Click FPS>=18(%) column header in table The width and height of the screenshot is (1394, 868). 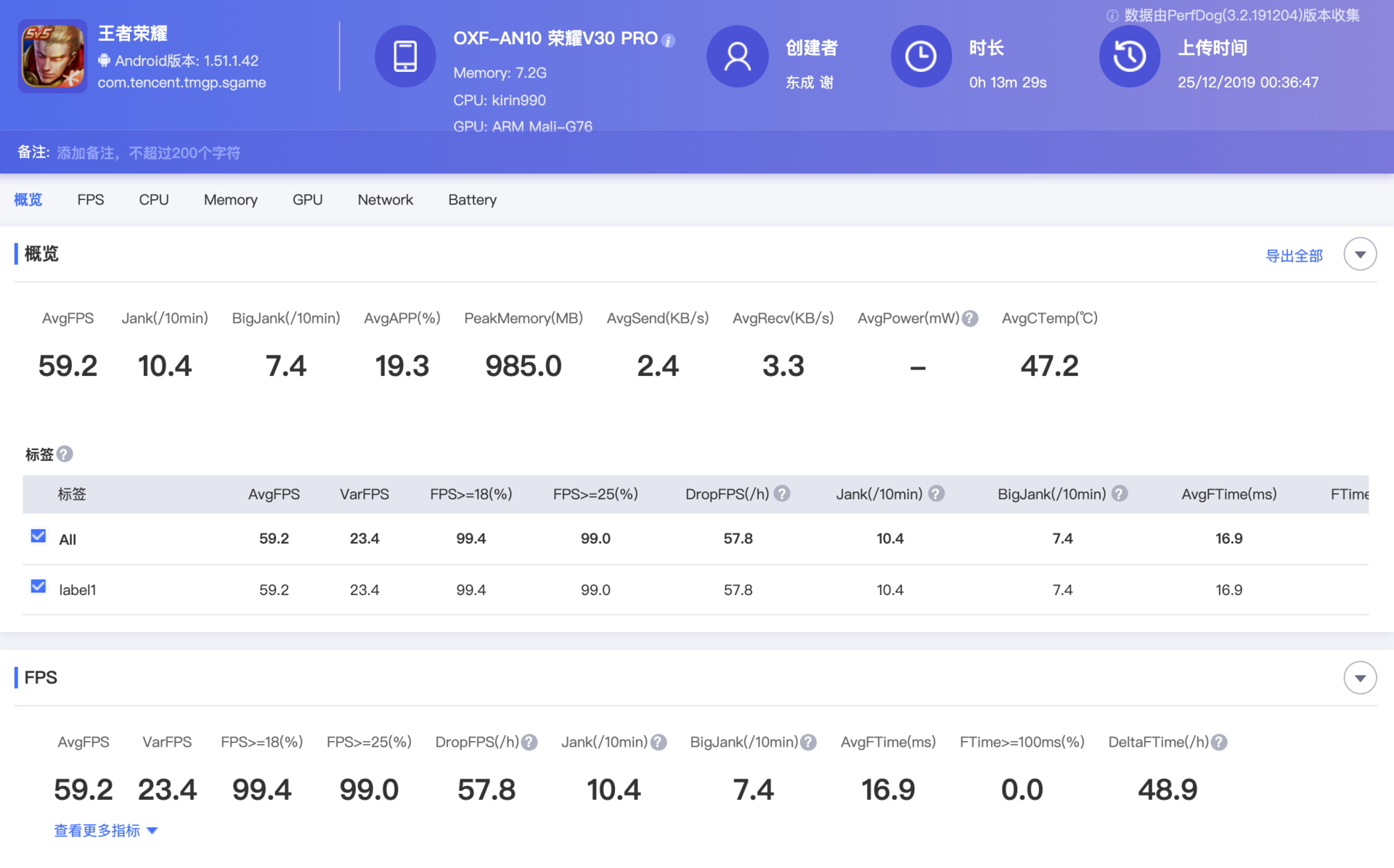coord(471,494)
